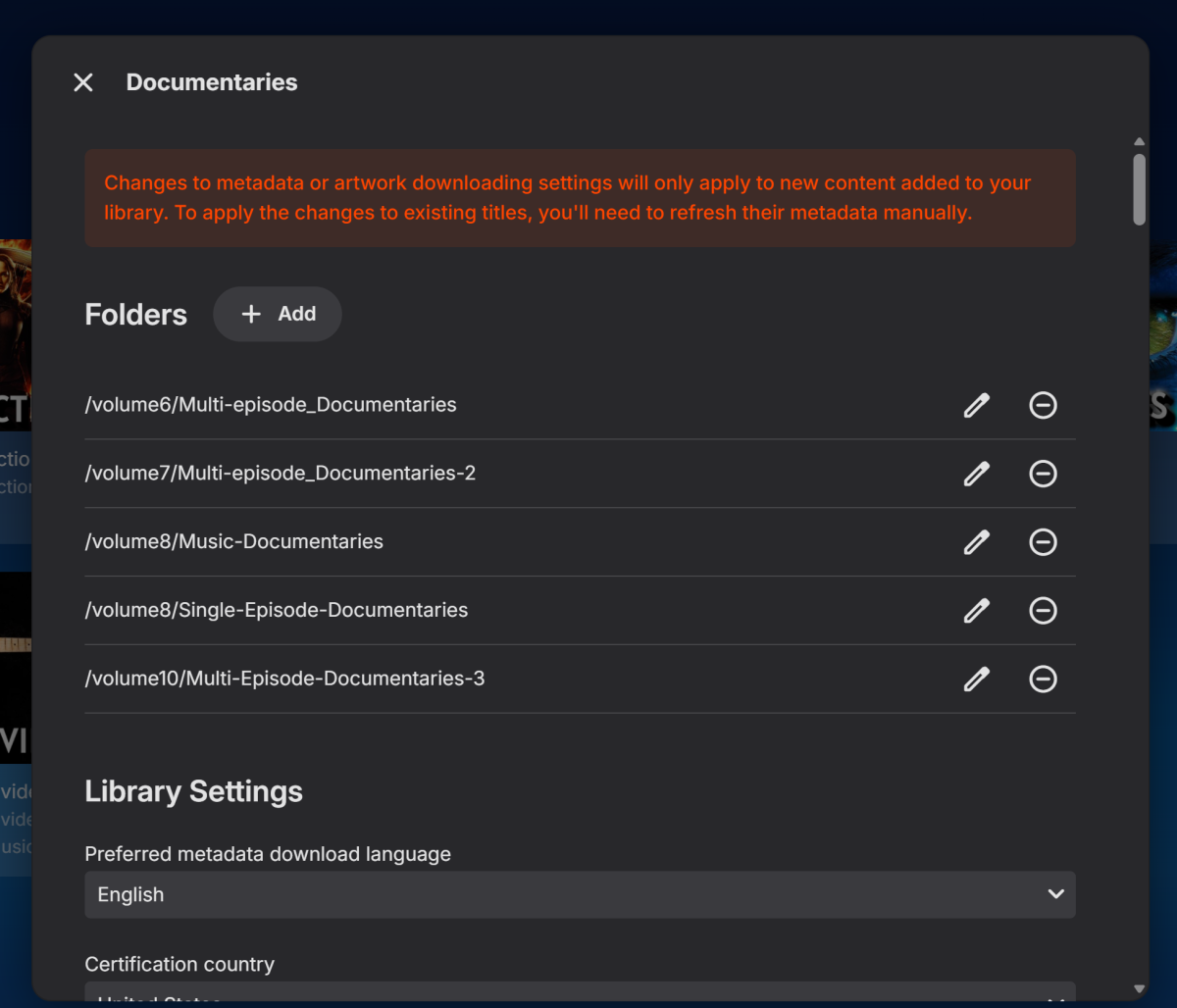Image resolution: width=1177 pixels, height=1008 pixels.
Task: Add a new folder to library
Action: pyautogui.click(x=278, y=314)
